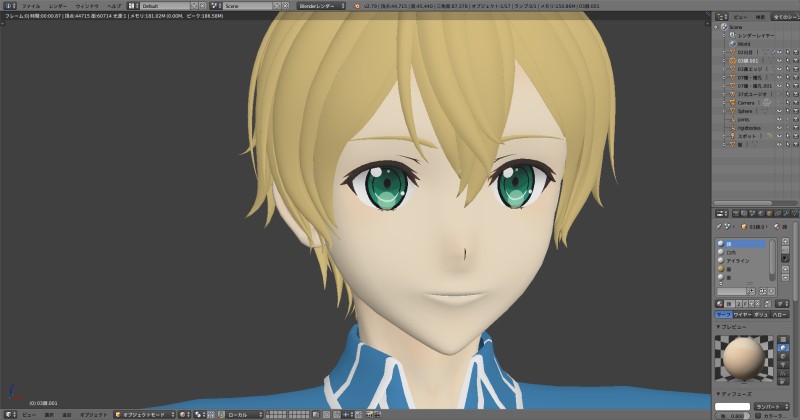The image size is (800, 420).
Task: Move material slot down arrow
Action: [x=786, y=278]
